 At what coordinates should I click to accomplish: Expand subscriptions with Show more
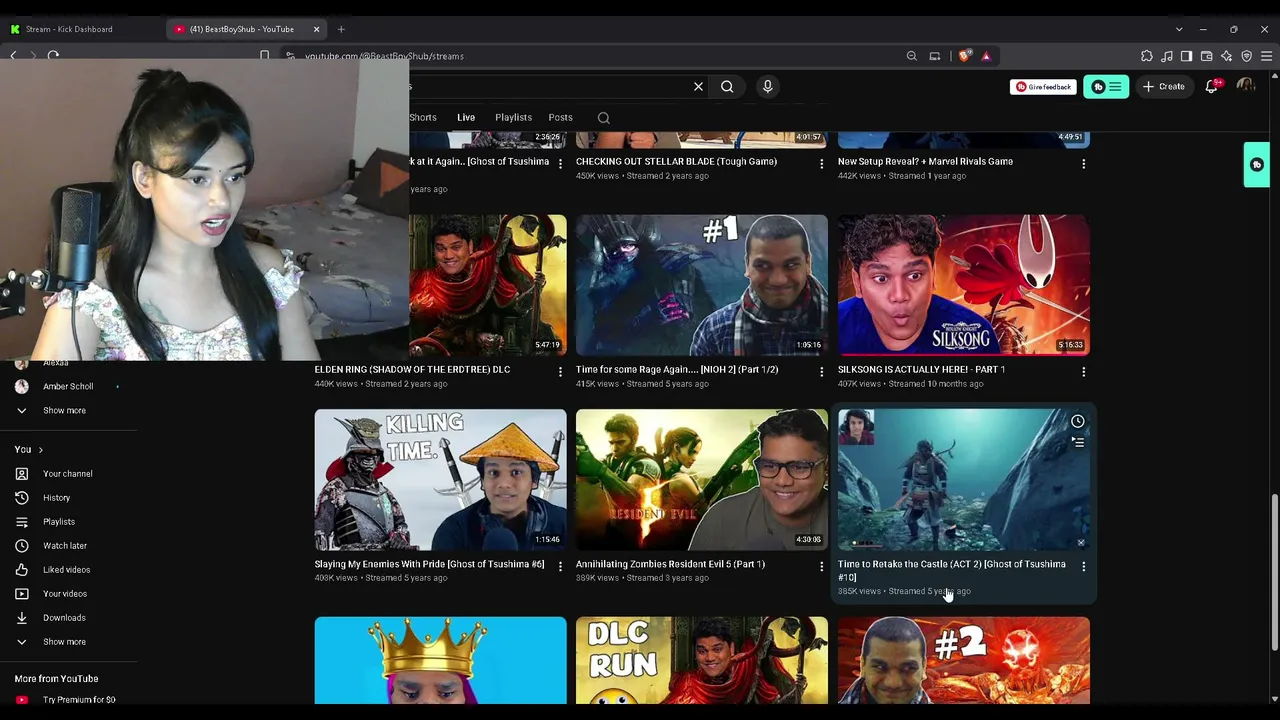(x=64, y=411)
